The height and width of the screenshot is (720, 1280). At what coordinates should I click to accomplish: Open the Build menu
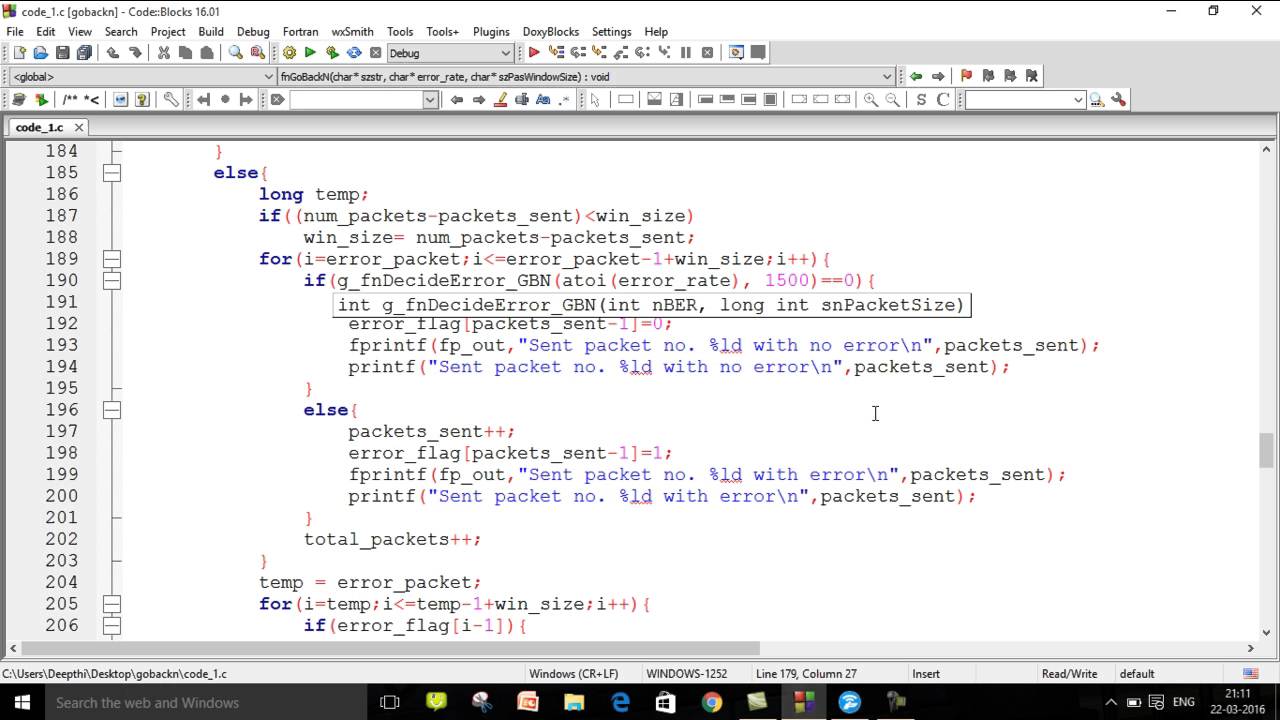211,32
